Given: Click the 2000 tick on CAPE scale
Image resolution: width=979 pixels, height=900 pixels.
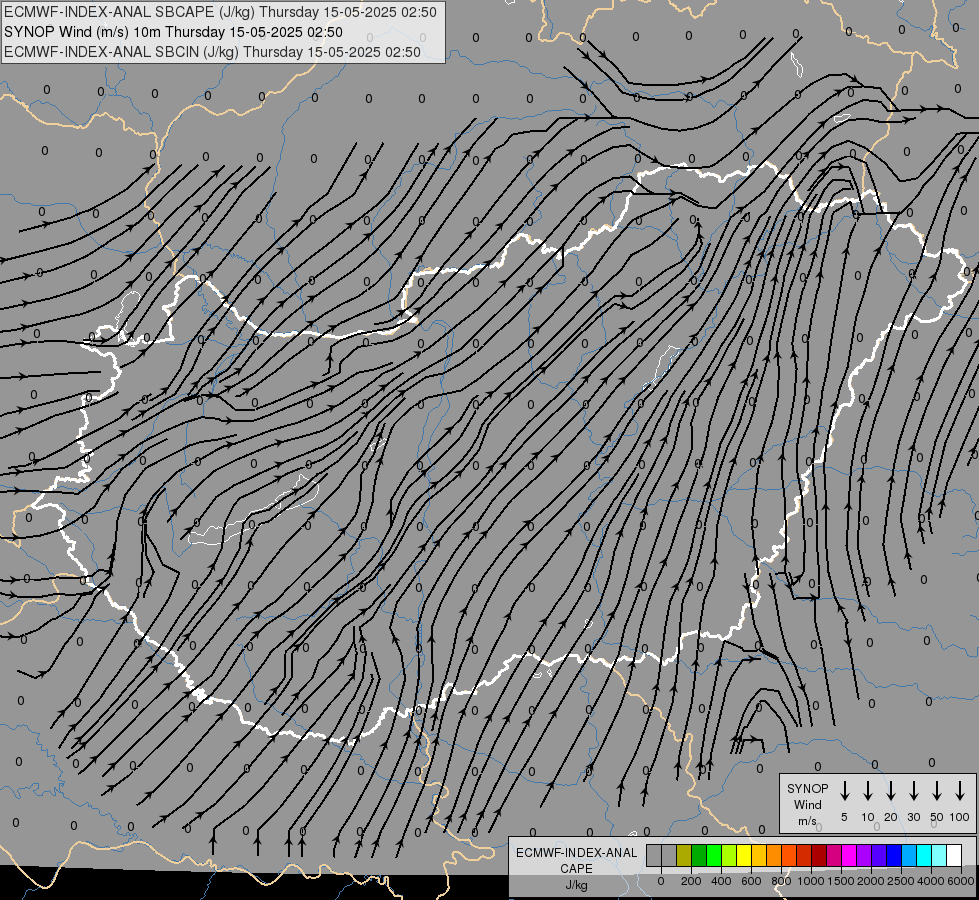Looking at the screenshot, I should (871, 881).
